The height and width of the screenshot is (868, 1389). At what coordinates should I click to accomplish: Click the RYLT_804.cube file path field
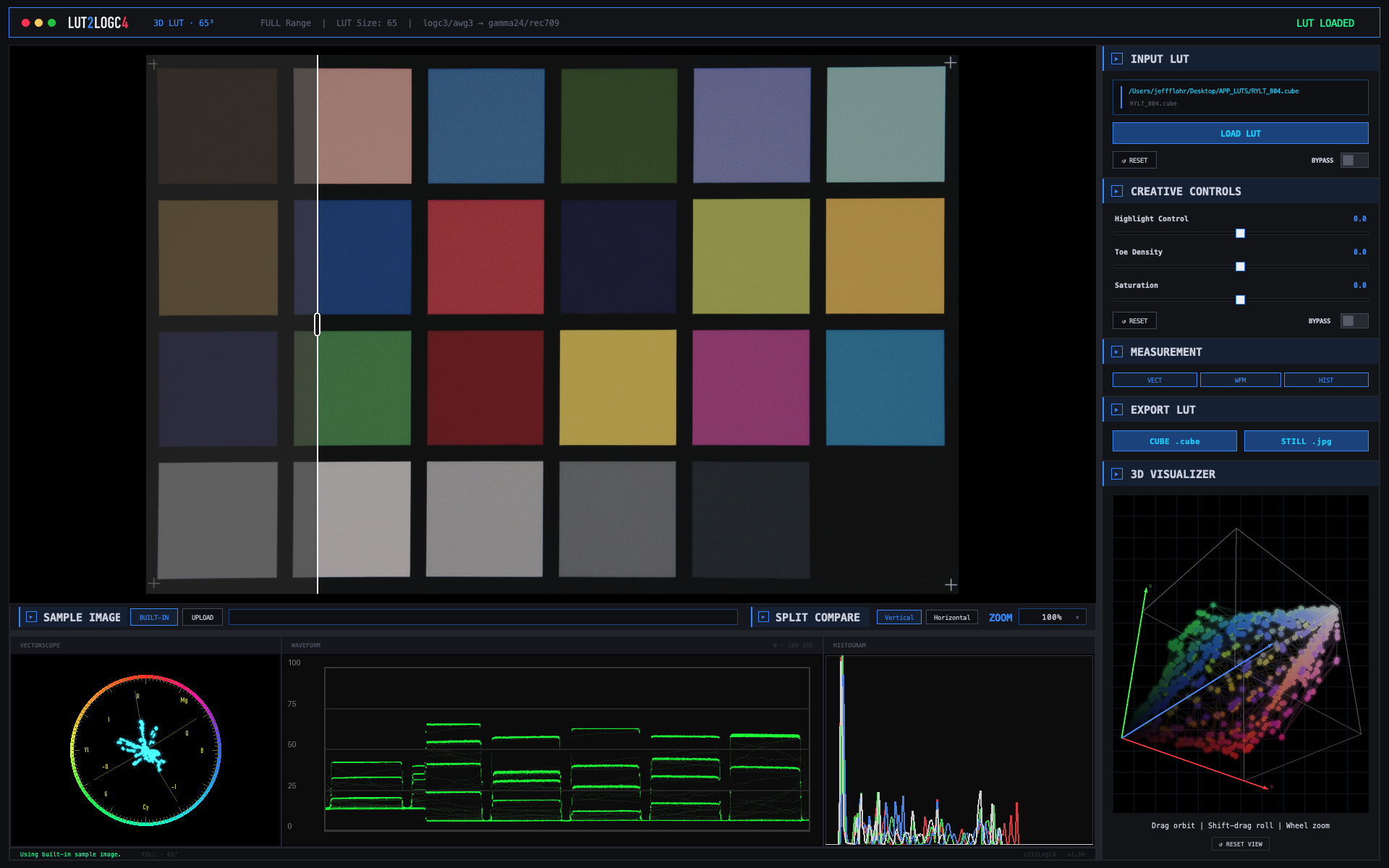1240,97
